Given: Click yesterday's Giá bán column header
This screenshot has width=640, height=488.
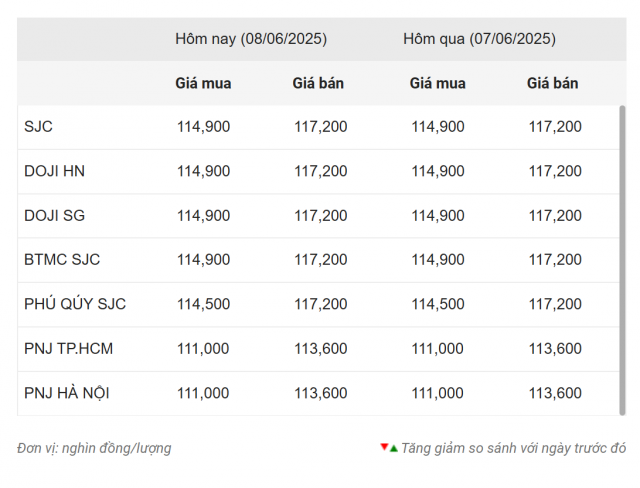Looking at the screenshot, I should [x=552, y=83].
